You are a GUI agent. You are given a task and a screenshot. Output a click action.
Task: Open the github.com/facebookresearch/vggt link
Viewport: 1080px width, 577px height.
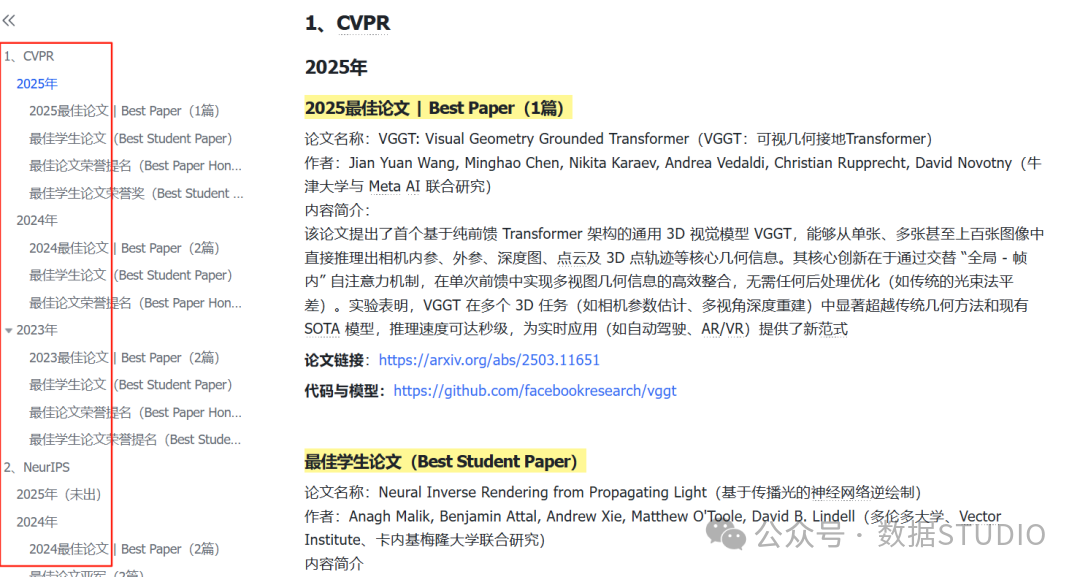(x=534, y=391)
